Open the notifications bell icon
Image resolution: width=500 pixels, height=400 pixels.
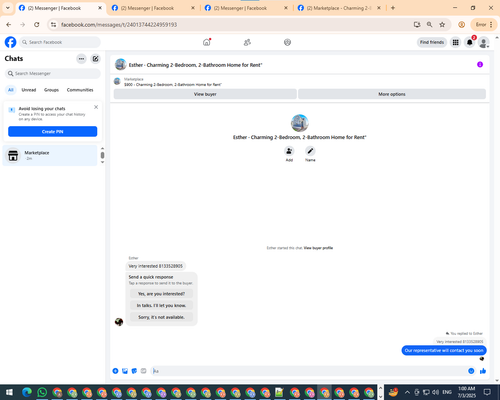(x=470, y=42)
